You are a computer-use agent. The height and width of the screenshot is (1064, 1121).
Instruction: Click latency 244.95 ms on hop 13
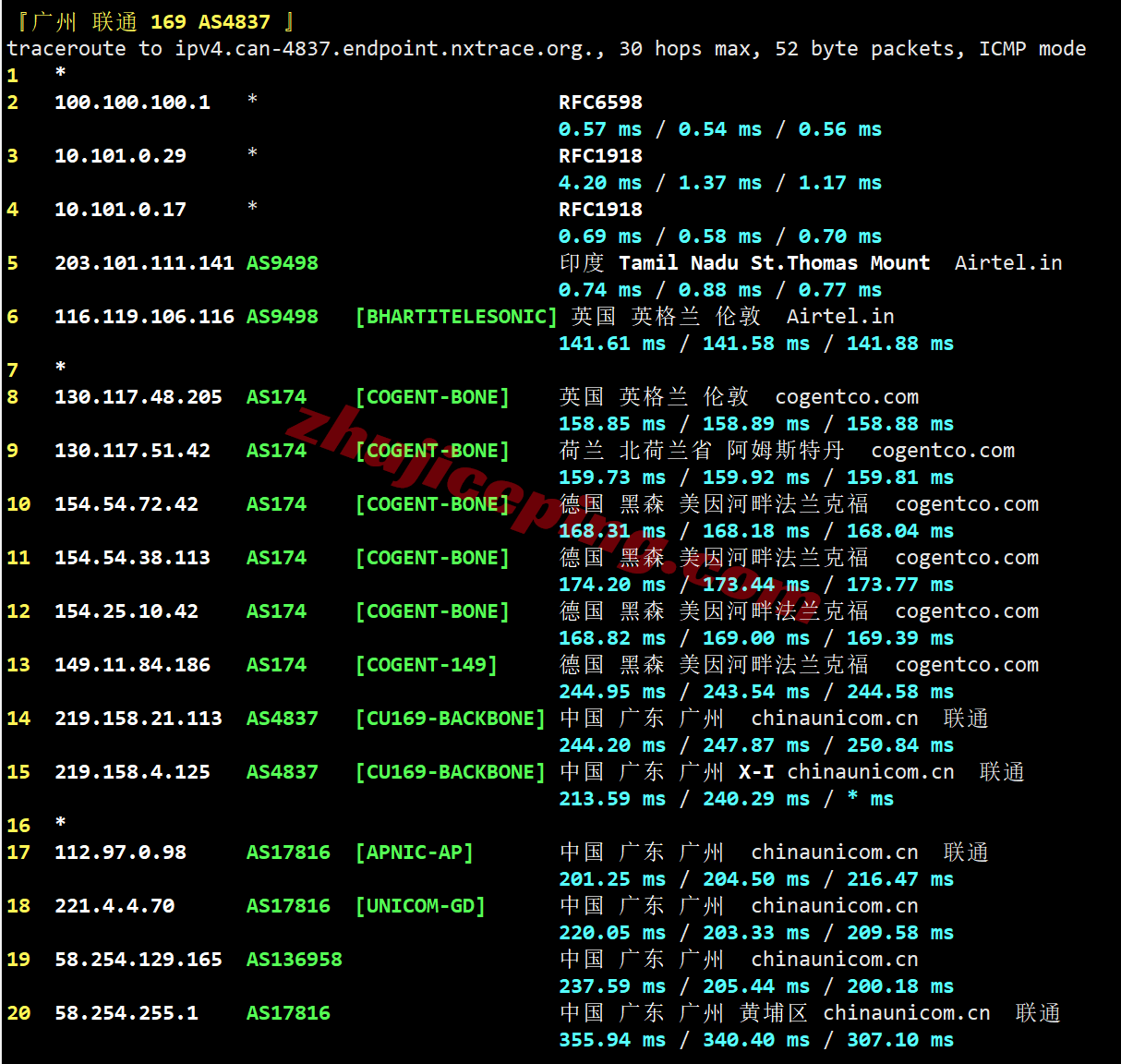(612, 692)
